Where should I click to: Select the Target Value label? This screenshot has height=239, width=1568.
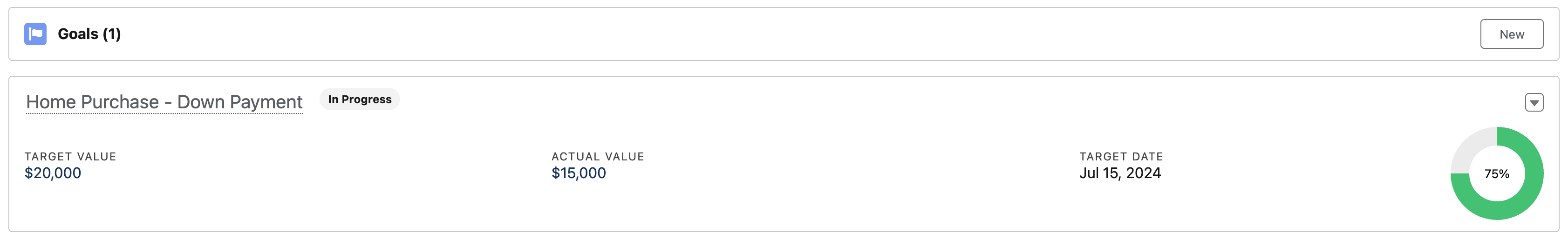pos(71,156)
